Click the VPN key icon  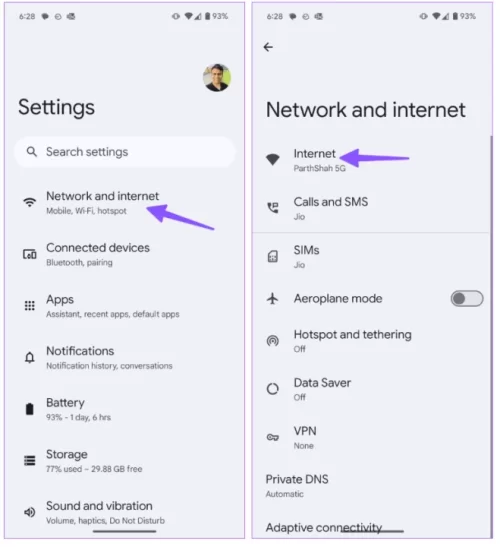click(x=273, y=437)
